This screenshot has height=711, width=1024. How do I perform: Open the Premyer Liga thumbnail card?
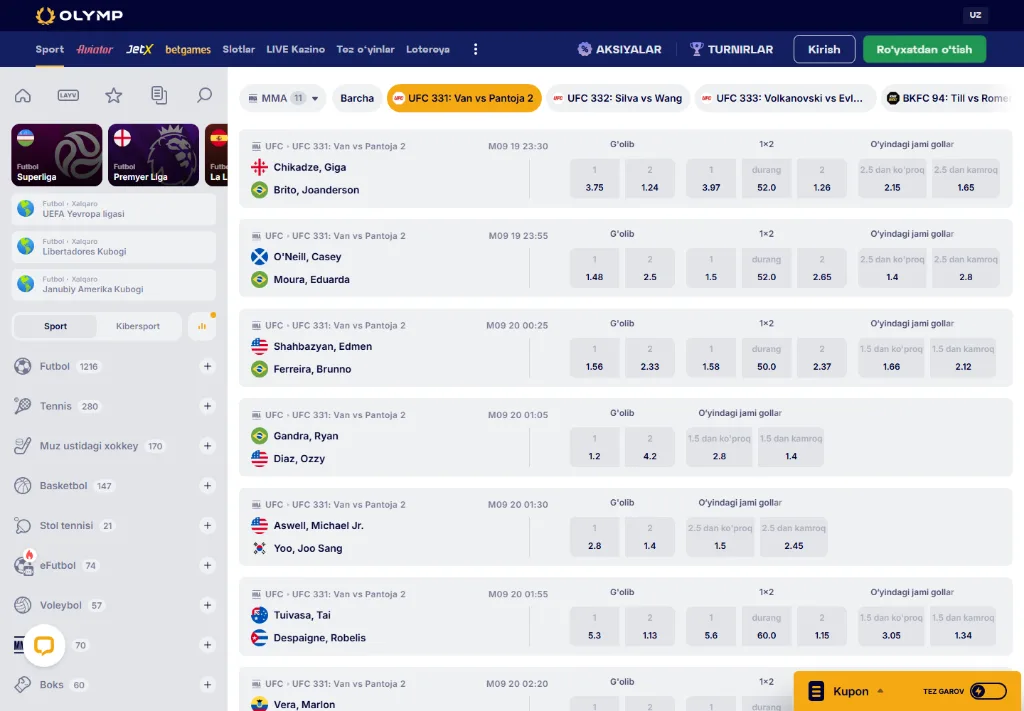click(153, 155)
